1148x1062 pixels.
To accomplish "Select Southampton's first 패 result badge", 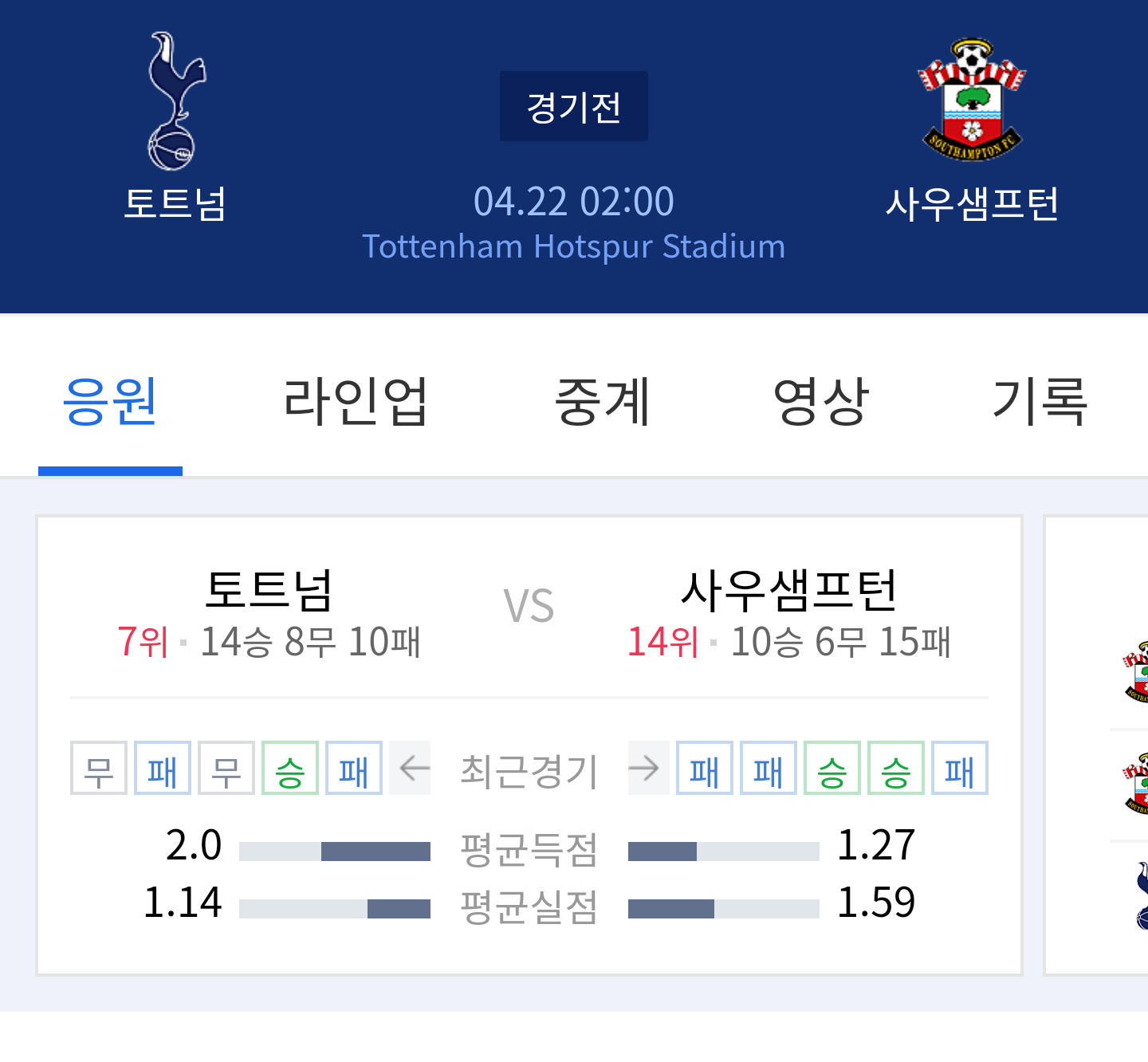I will point(705,769).
